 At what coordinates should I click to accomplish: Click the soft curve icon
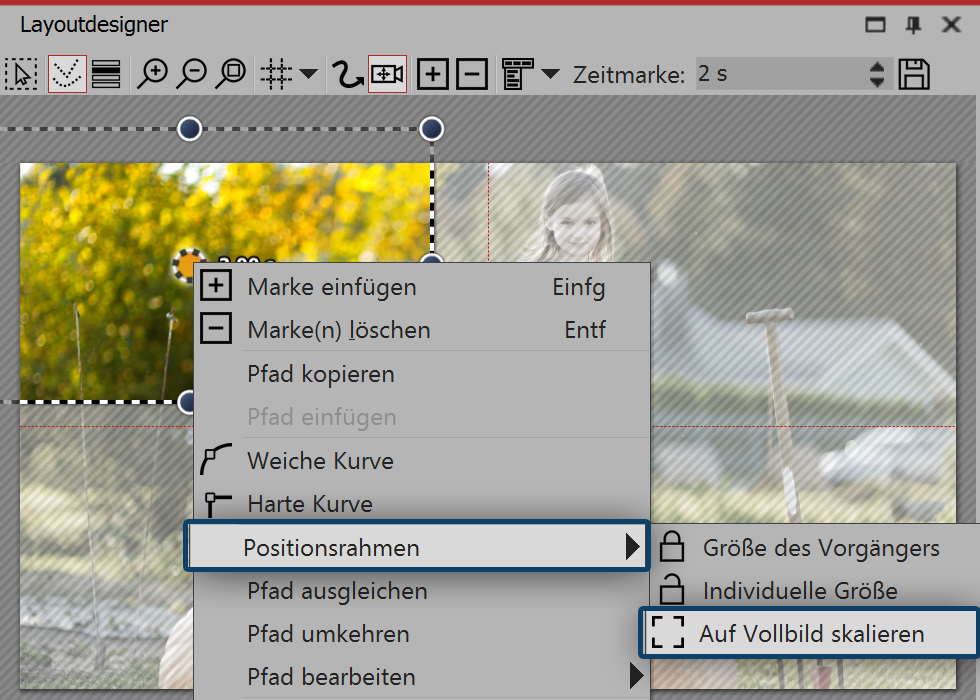tap(216, 459)
